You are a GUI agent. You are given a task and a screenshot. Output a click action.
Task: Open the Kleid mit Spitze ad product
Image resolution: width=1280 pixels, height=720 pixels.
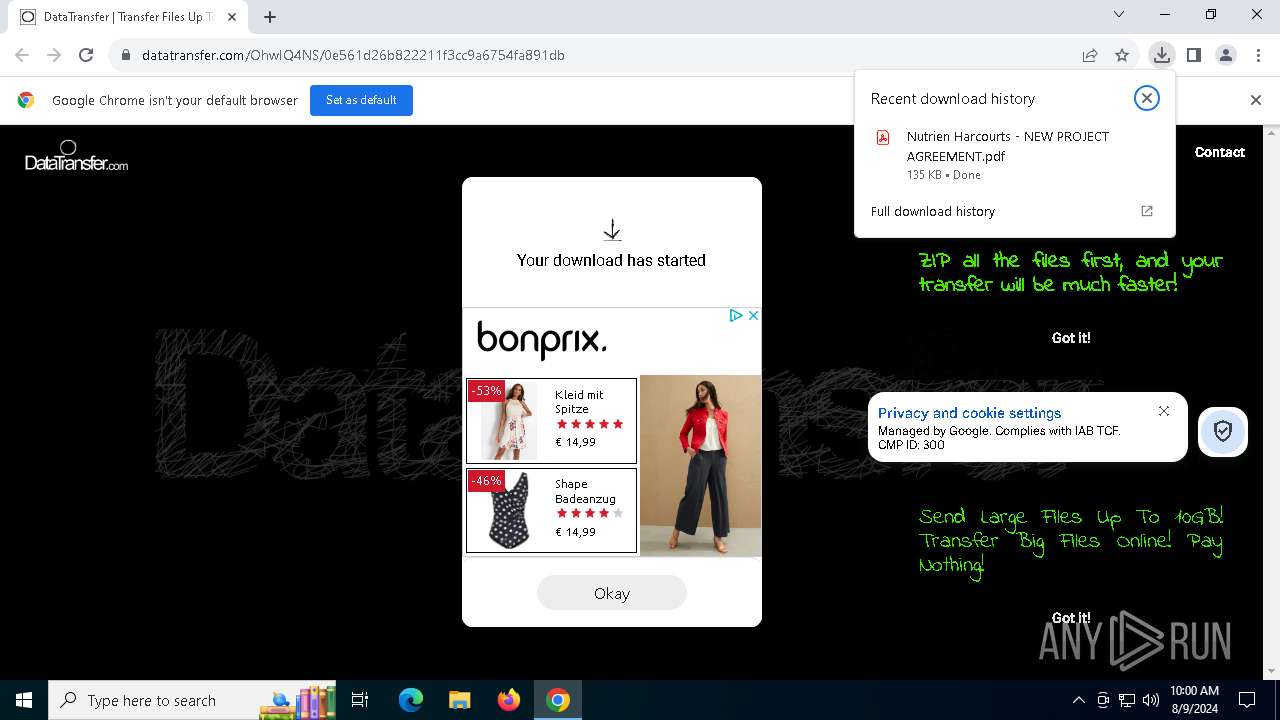pyautogui.click(x=551, y=421)
